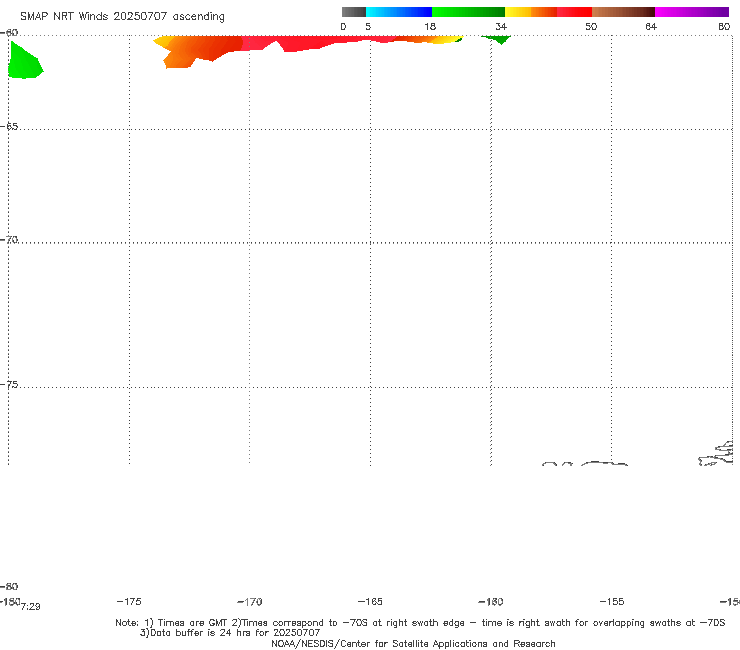Pick the green segment of the color bar
The width and height of the screenshot is (740, 650).
pos(468,12)
